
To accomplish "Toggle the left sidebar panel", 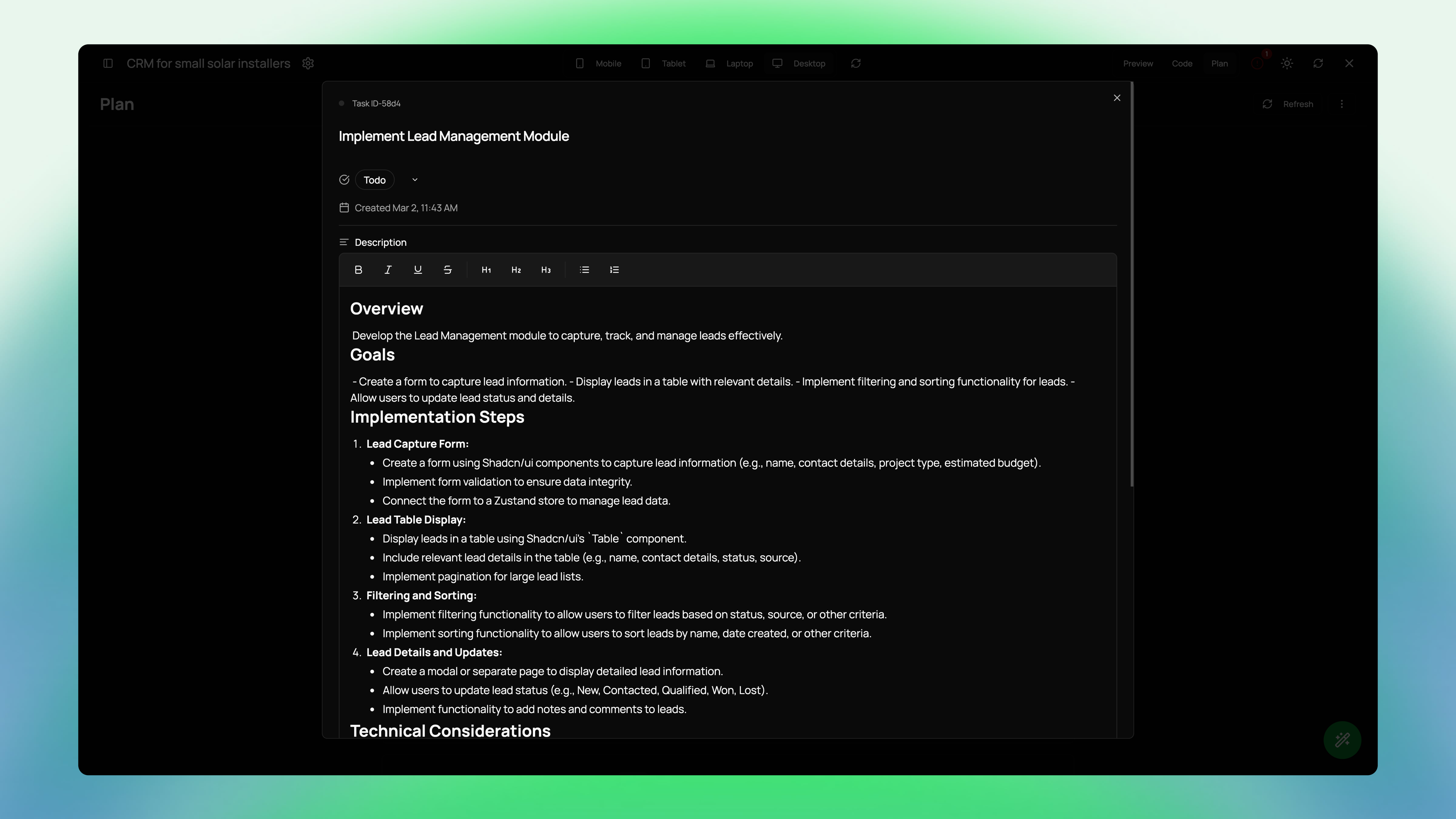I will tap(108, 63).
